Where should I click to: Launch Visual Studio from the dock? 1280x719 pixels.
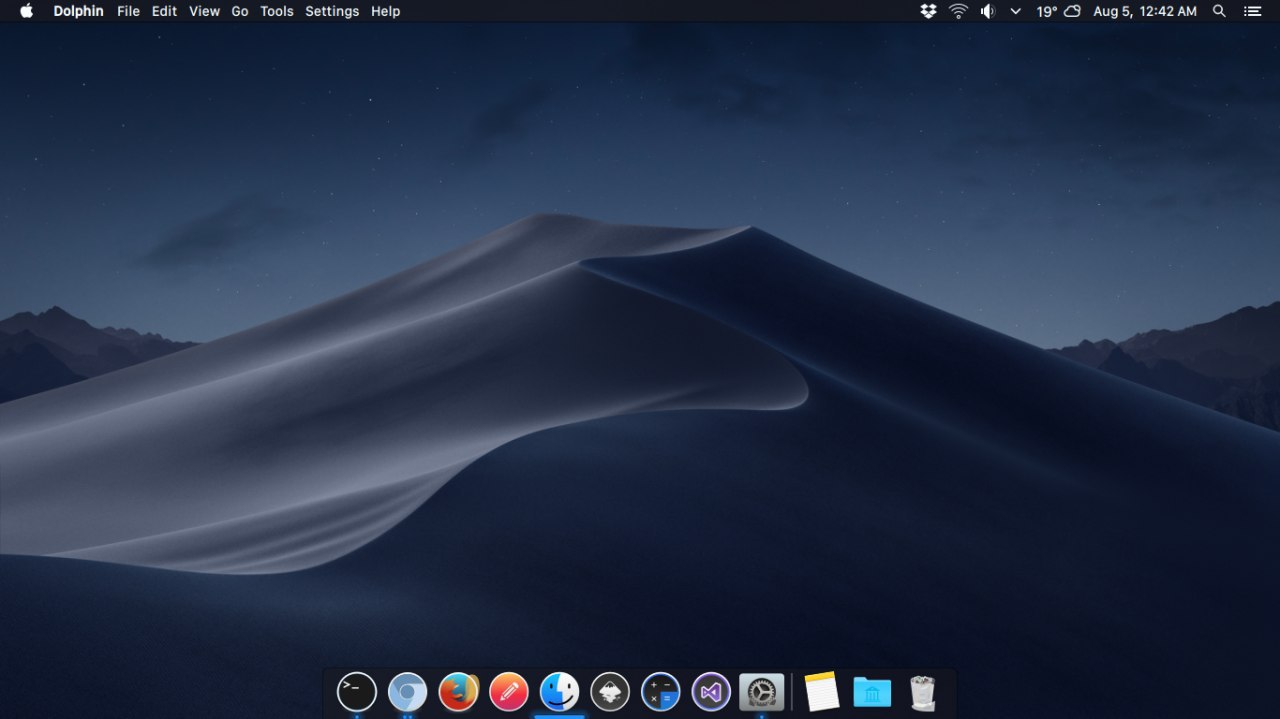pos(711,691)
